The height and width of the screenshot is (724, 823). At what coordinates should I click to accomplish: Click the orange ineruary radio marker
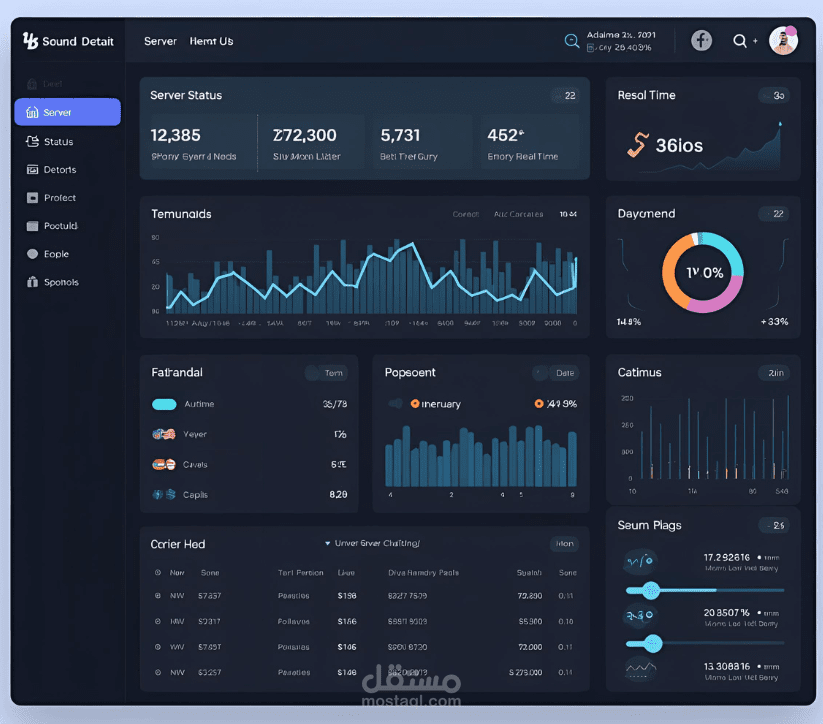[x=415, y=404]
